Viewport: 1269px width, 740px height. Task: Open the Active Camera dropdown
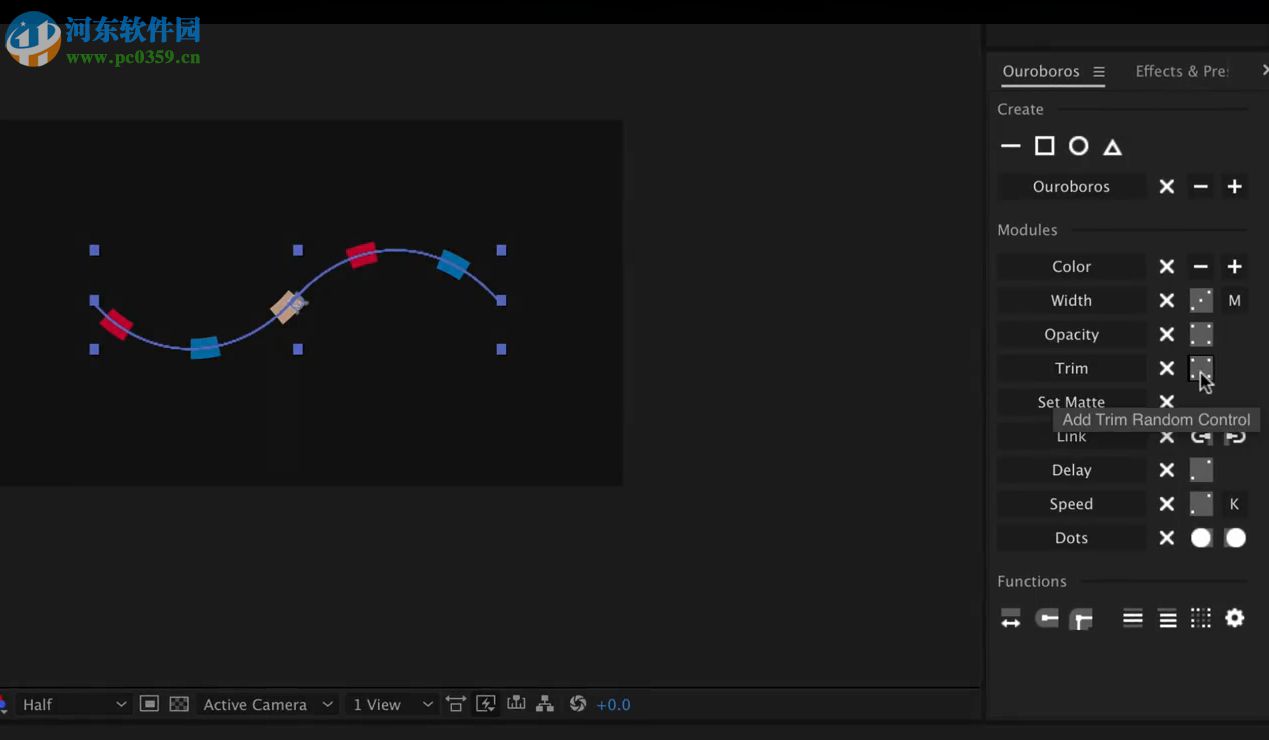click(266, 704)
